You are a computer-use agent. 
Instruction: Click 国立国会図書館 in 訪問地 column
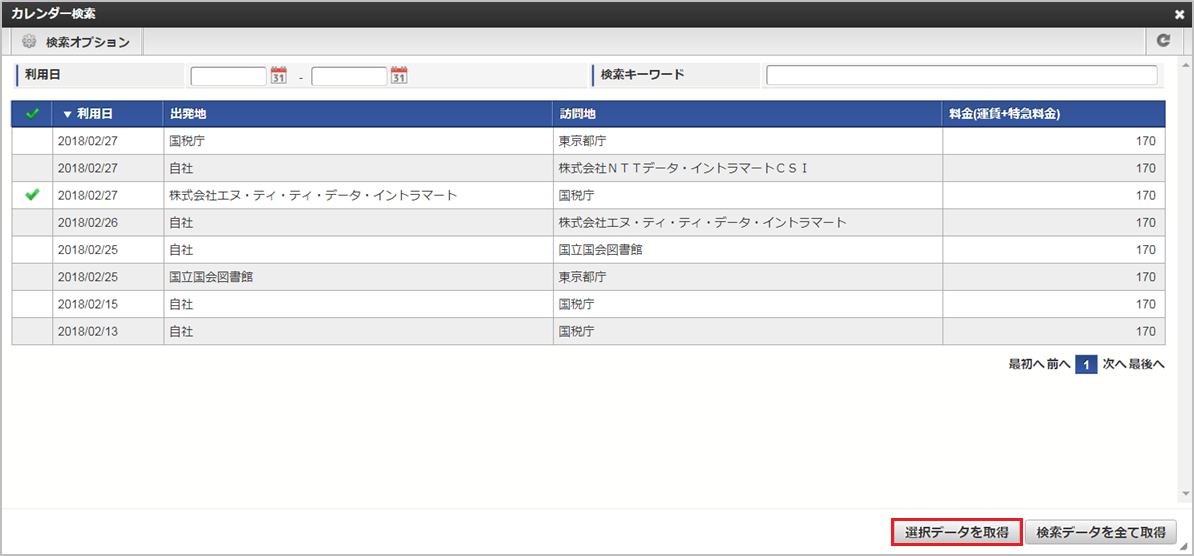600,250
